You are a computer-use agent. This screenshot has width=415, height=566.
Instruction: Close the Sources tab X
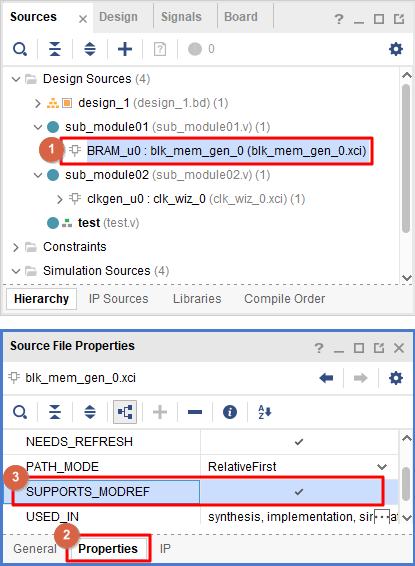83,19
